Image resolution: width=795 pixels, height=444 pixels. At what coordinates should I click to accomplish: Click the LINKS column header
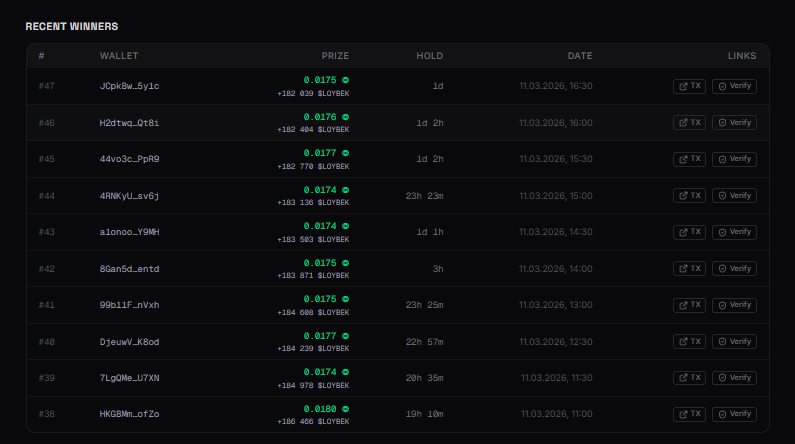[x=742, y=56]
